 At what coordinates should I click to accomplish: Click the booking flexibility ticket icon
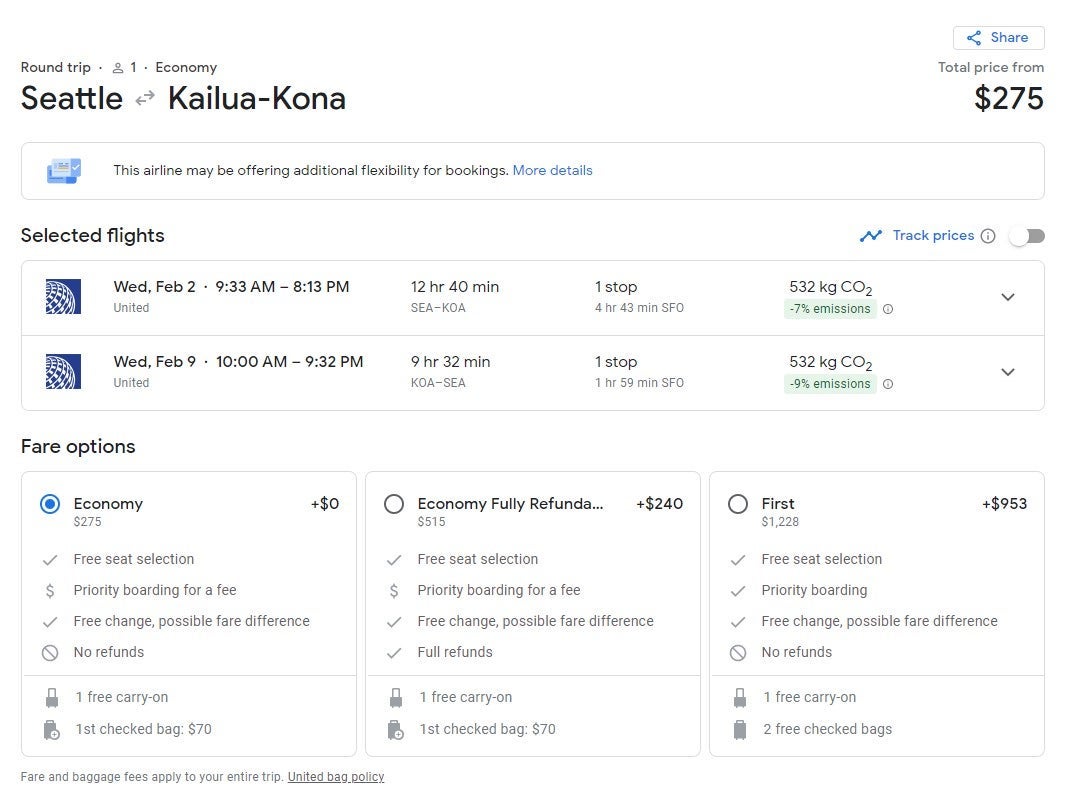point(64,171)
